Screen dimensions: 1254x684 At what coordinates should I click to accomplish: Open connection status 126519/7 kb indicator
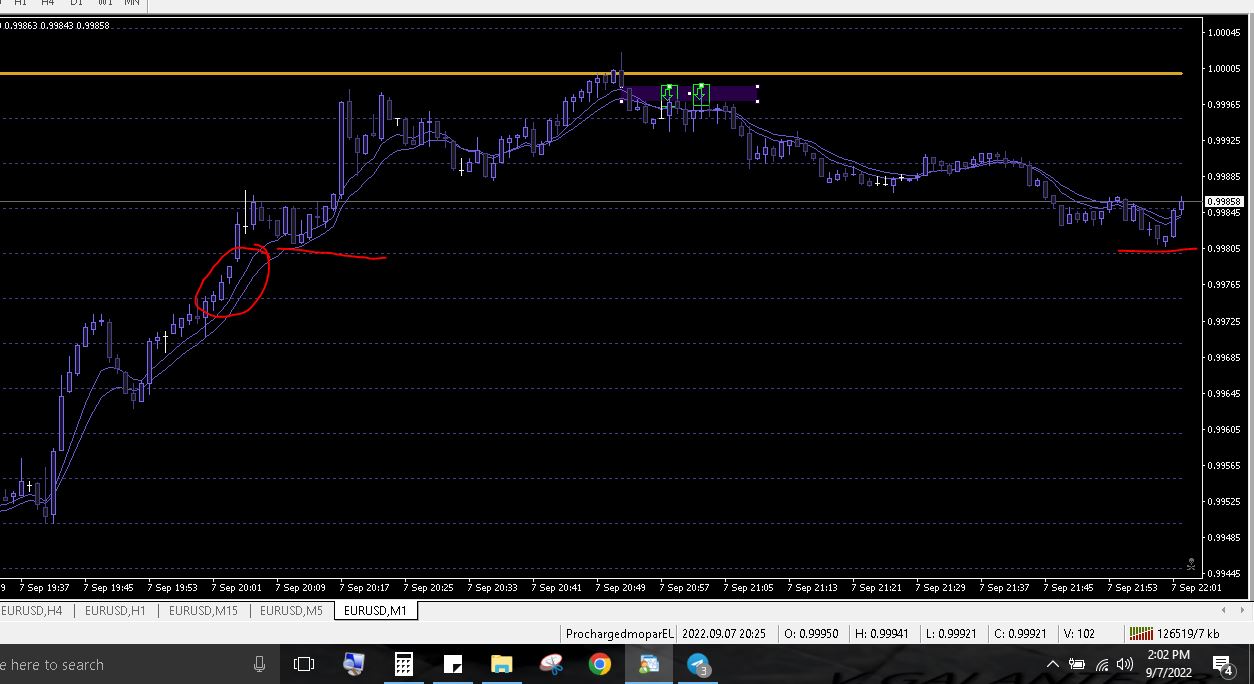[1174, 634]
